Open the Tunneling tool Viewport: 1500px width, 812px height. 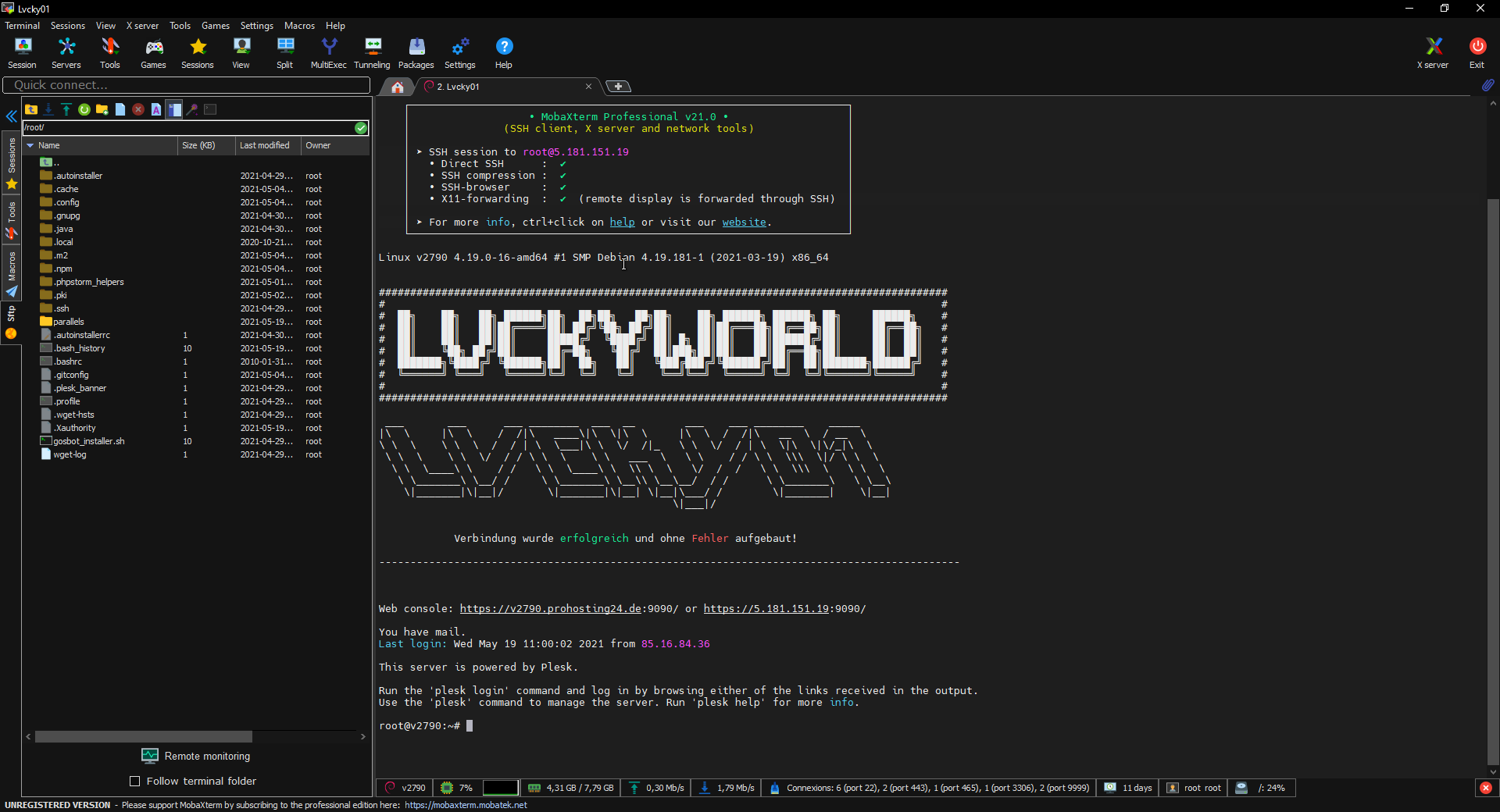(372, 53)
